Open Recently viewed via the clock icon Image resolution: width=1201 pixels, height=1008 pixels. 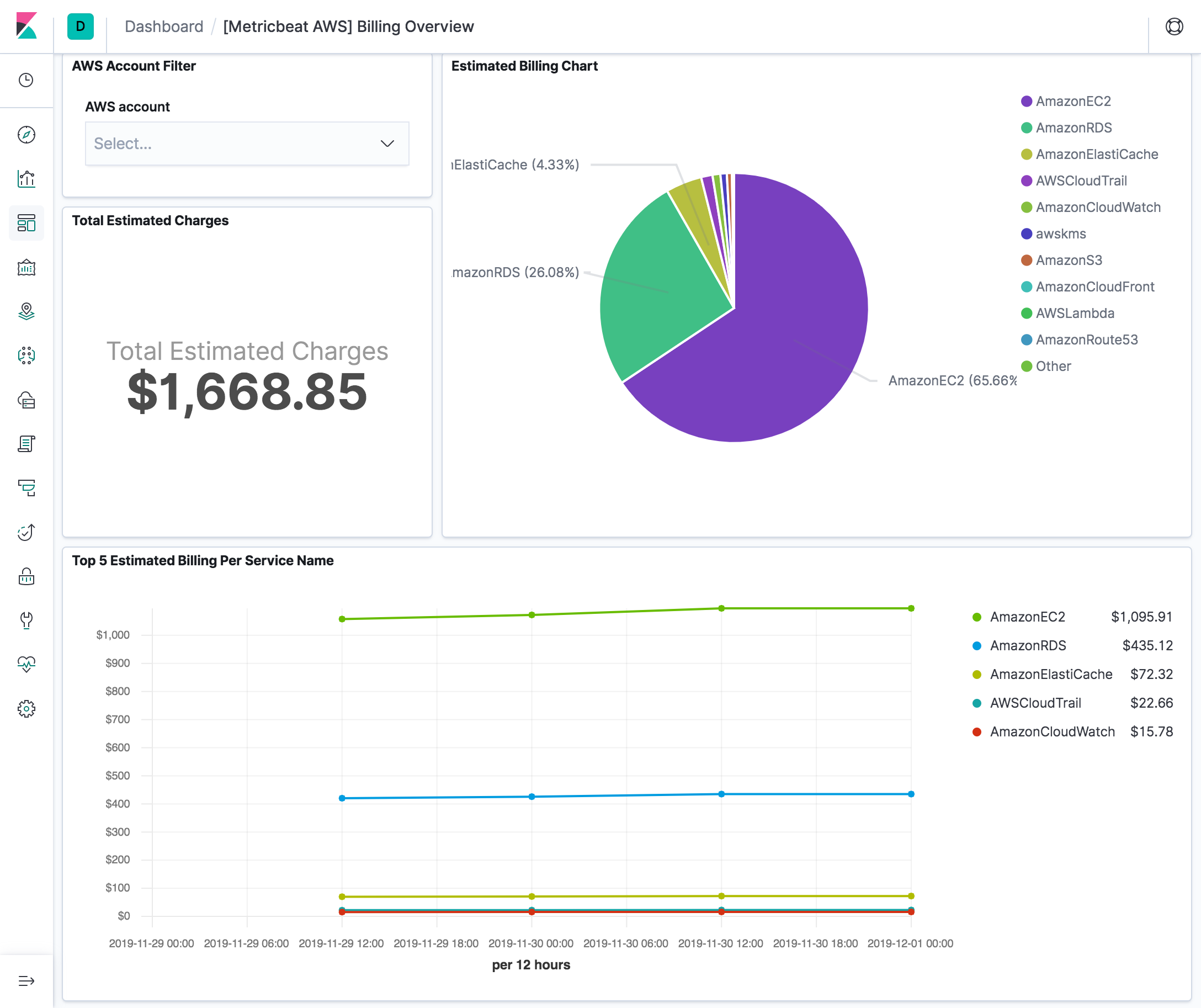pyautogui.click(x=26, y=81)
